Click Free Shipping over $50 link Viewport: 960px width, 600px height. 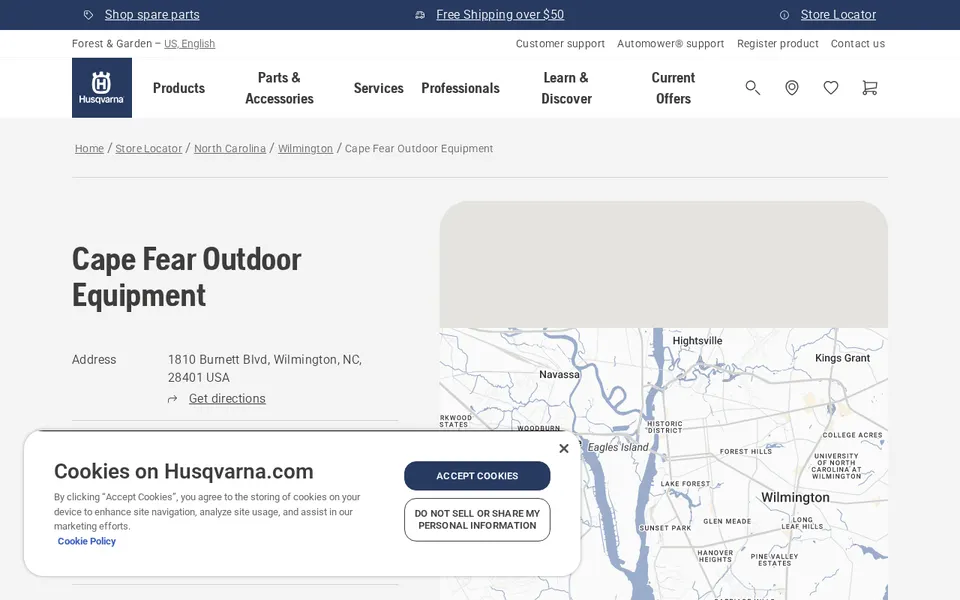point(500,15)
